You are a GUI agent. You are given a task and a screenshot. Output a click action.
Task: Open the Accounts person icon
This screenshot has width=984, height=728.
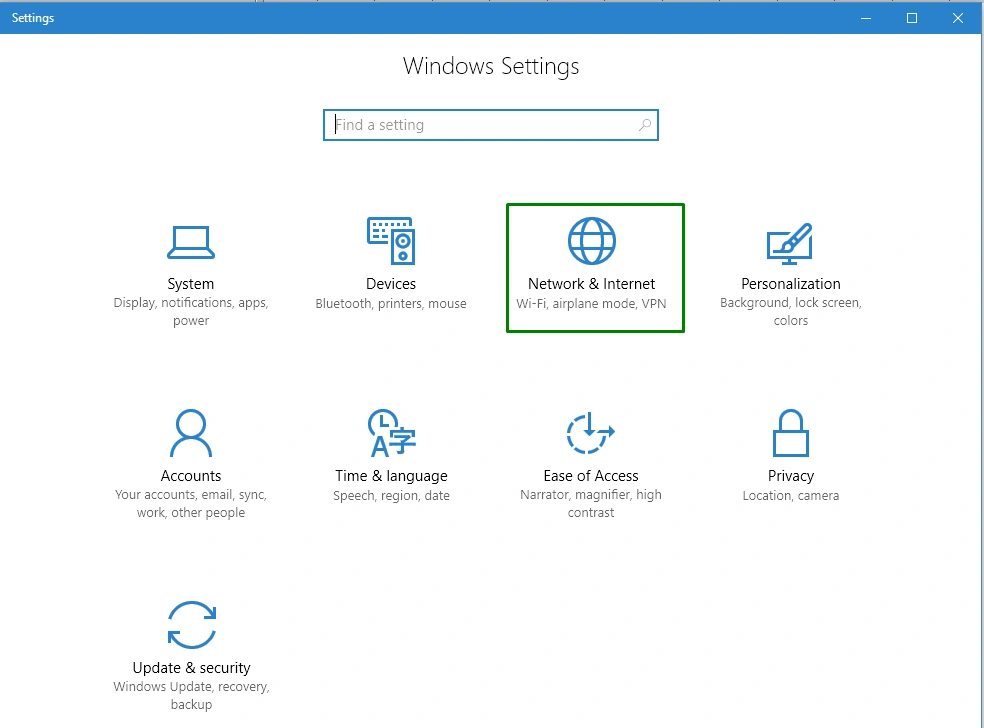(x=191, y=433)
